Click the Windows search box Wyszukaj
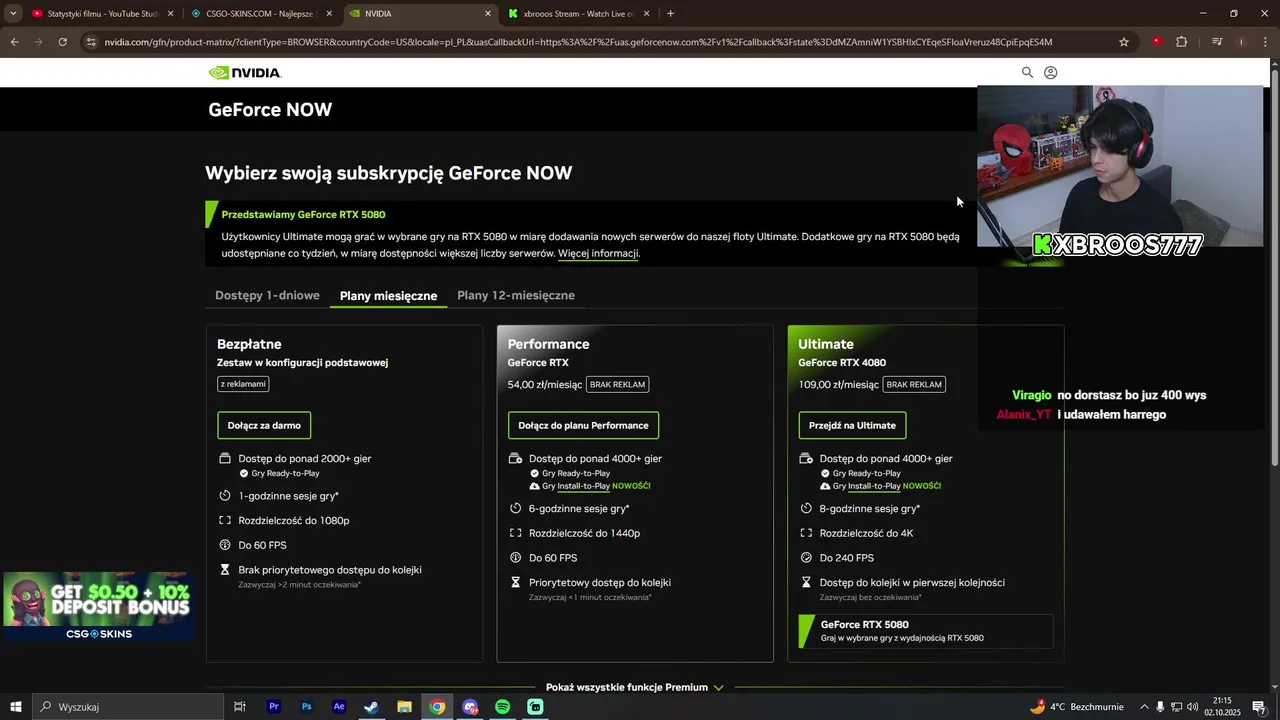1280x720 pixels. 127,707
